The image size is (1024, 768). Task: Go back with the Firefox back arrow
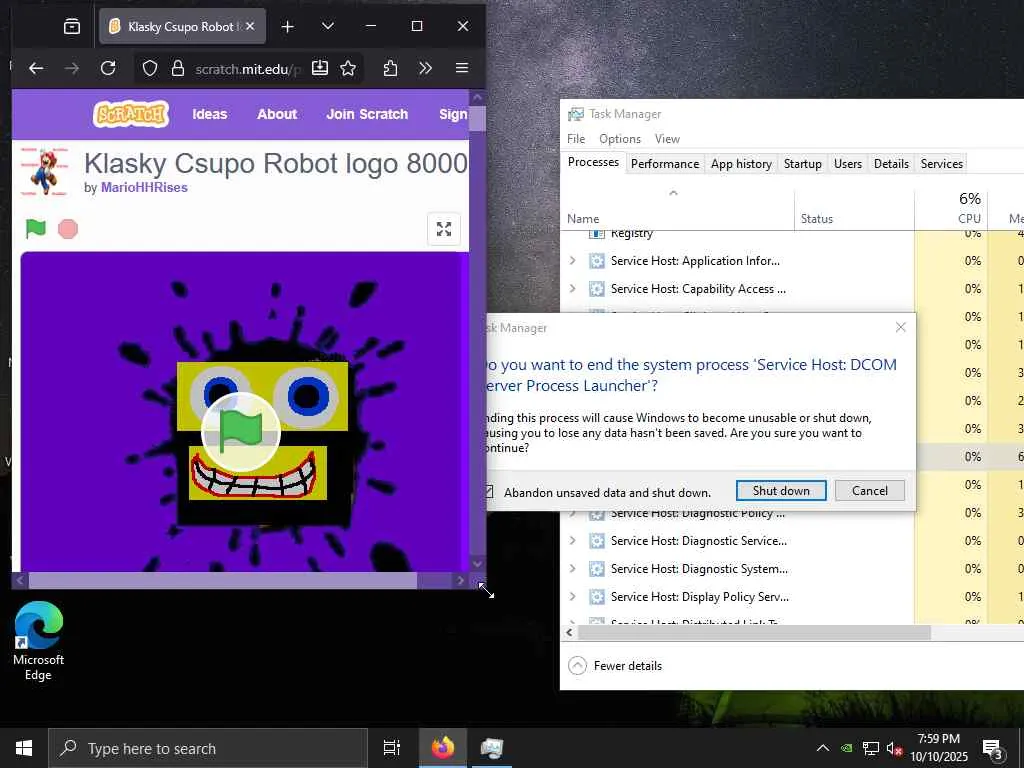point(36,68)
